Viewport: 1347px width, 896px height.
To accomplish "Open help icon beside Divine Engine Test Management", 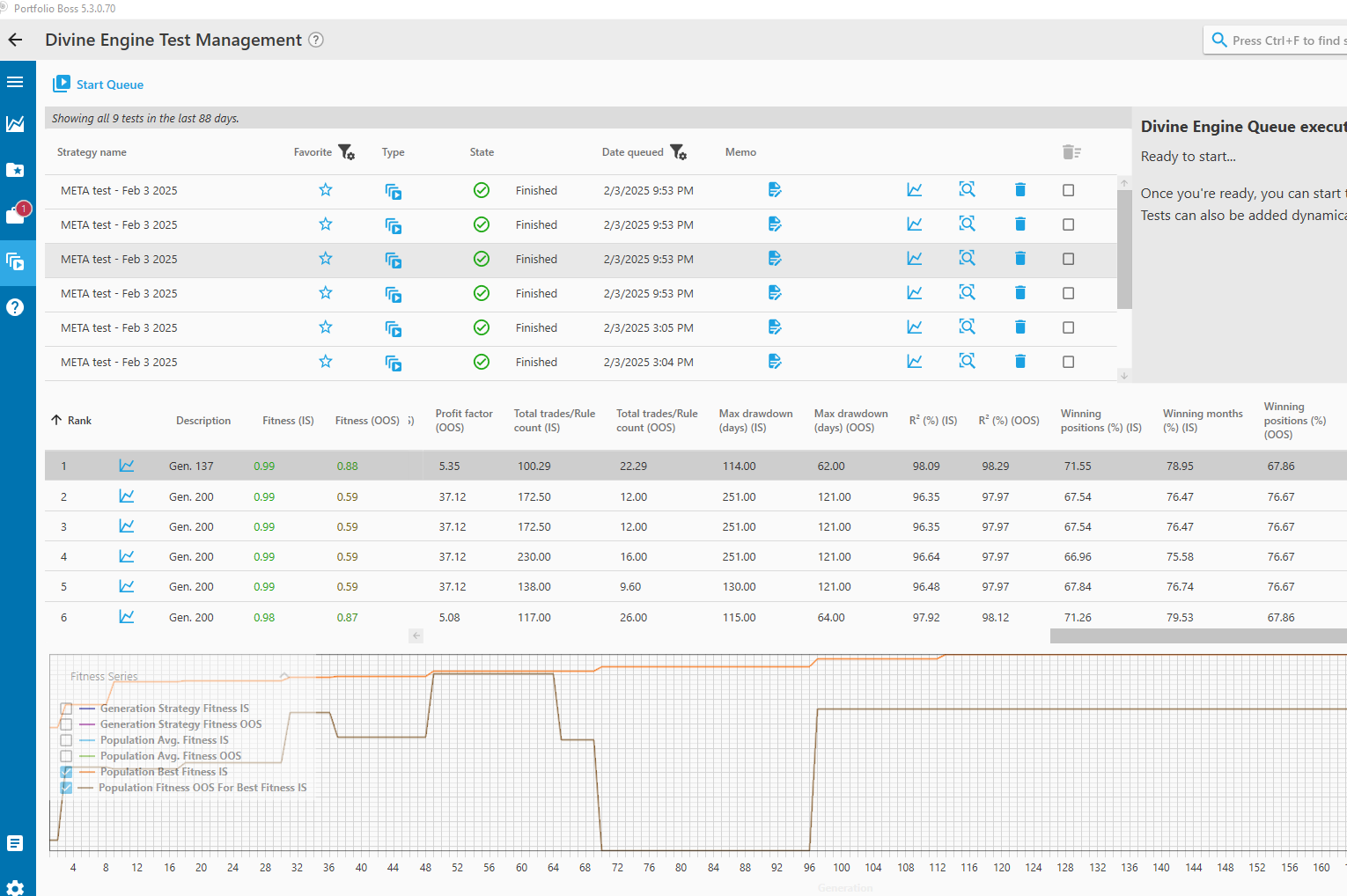I will 316,40.
